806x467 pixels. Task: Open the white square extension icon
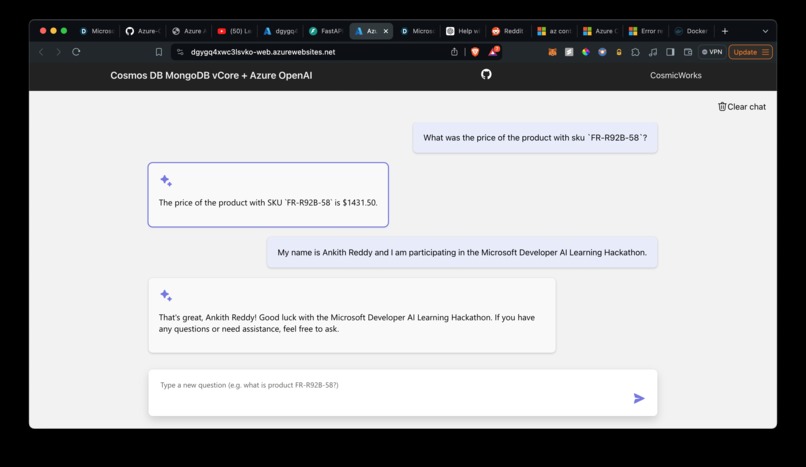(x=569, y=52)
